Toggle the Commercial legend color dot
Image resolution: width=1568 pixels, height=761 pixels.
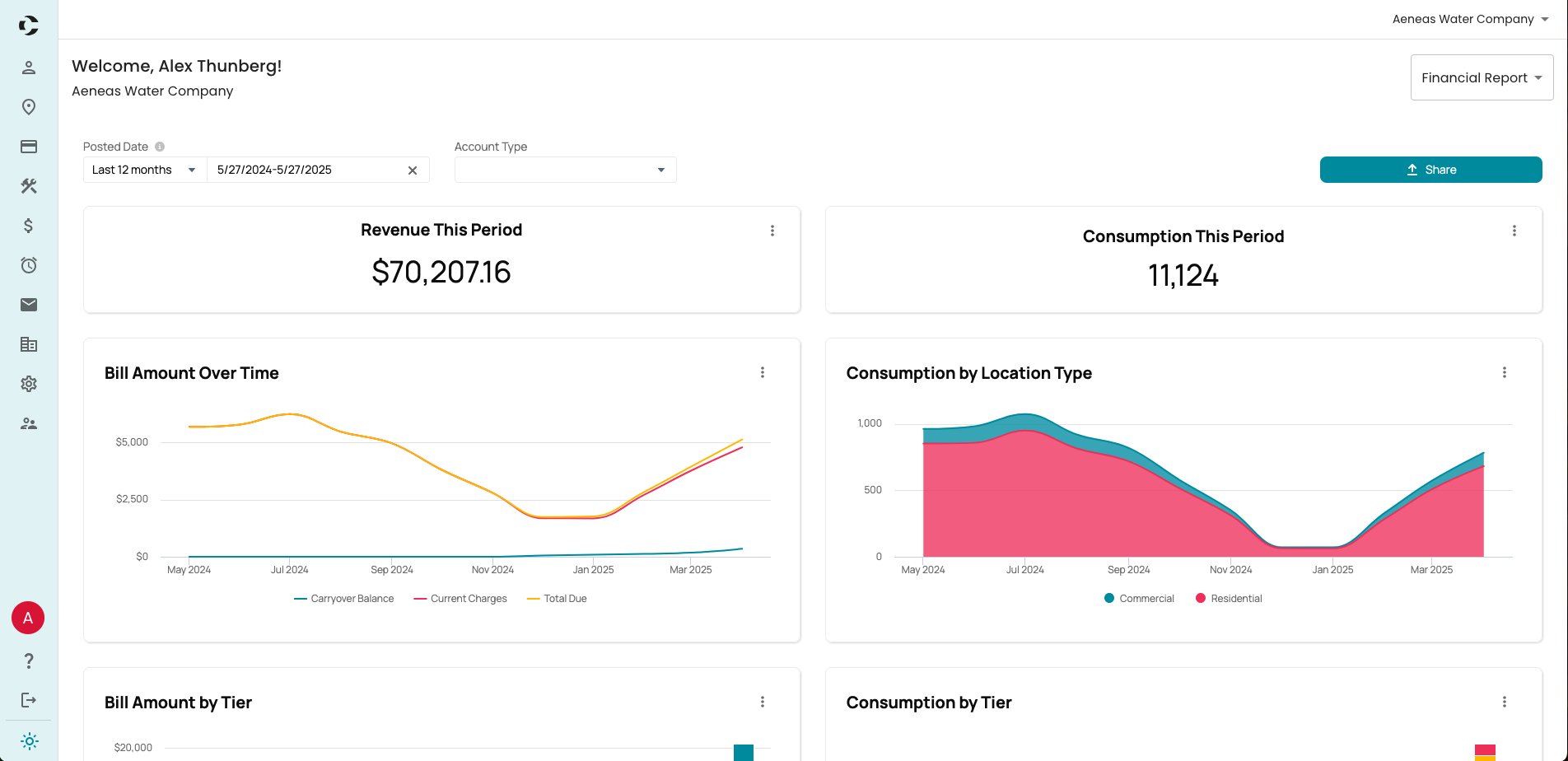tap(1109, 599)
